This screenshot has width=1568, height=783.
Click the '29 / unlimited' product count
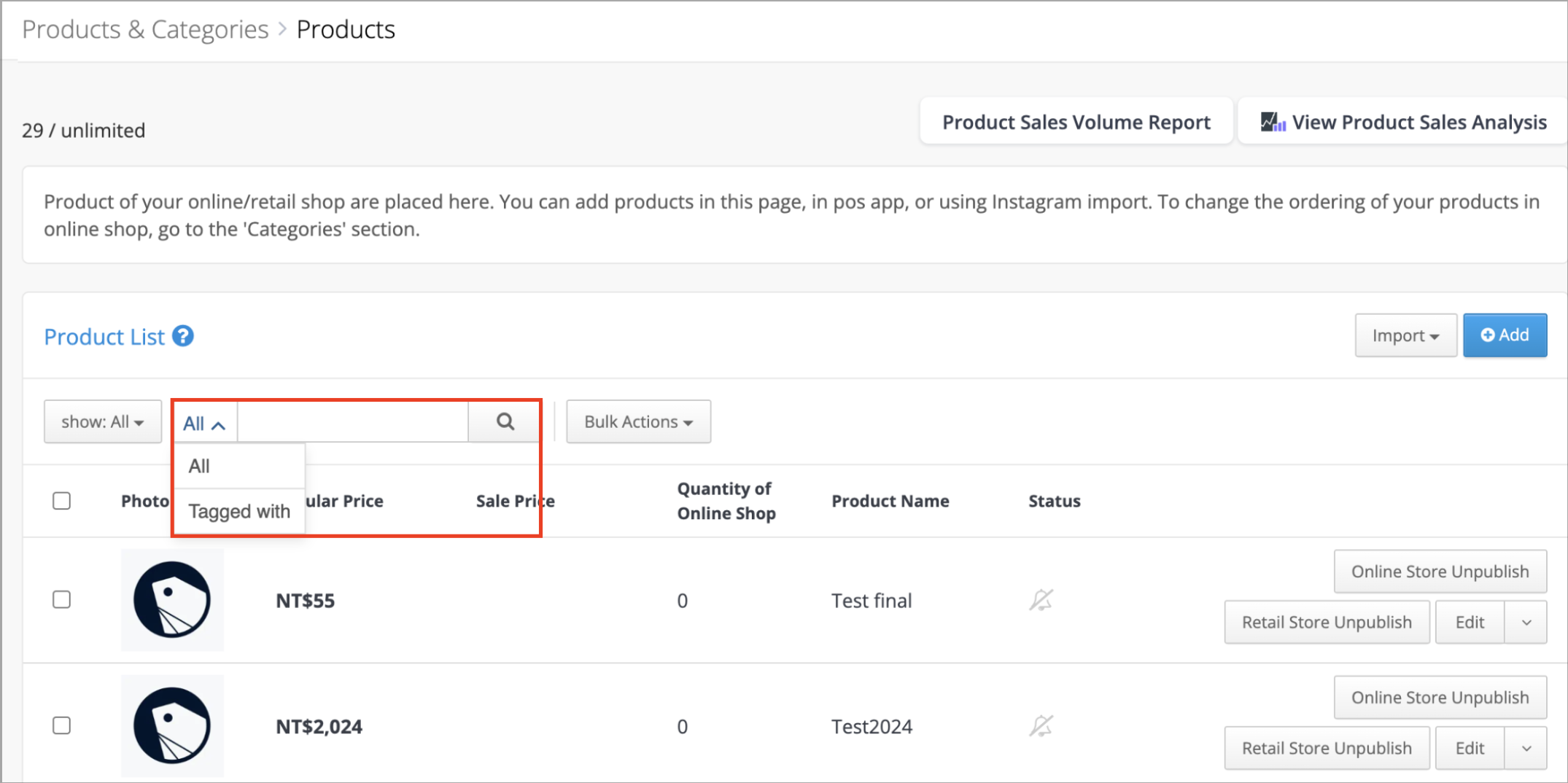[84, 130]
